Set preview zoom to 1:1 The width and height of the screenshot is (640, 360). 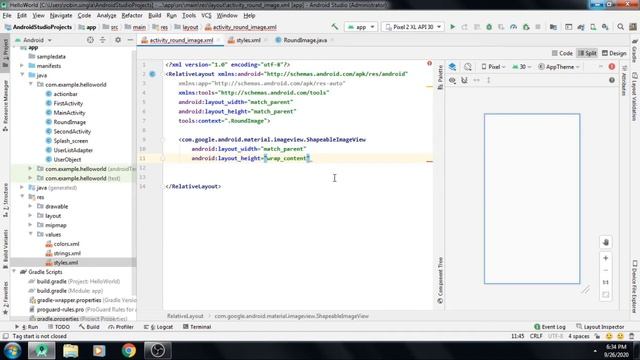(606, 282)
